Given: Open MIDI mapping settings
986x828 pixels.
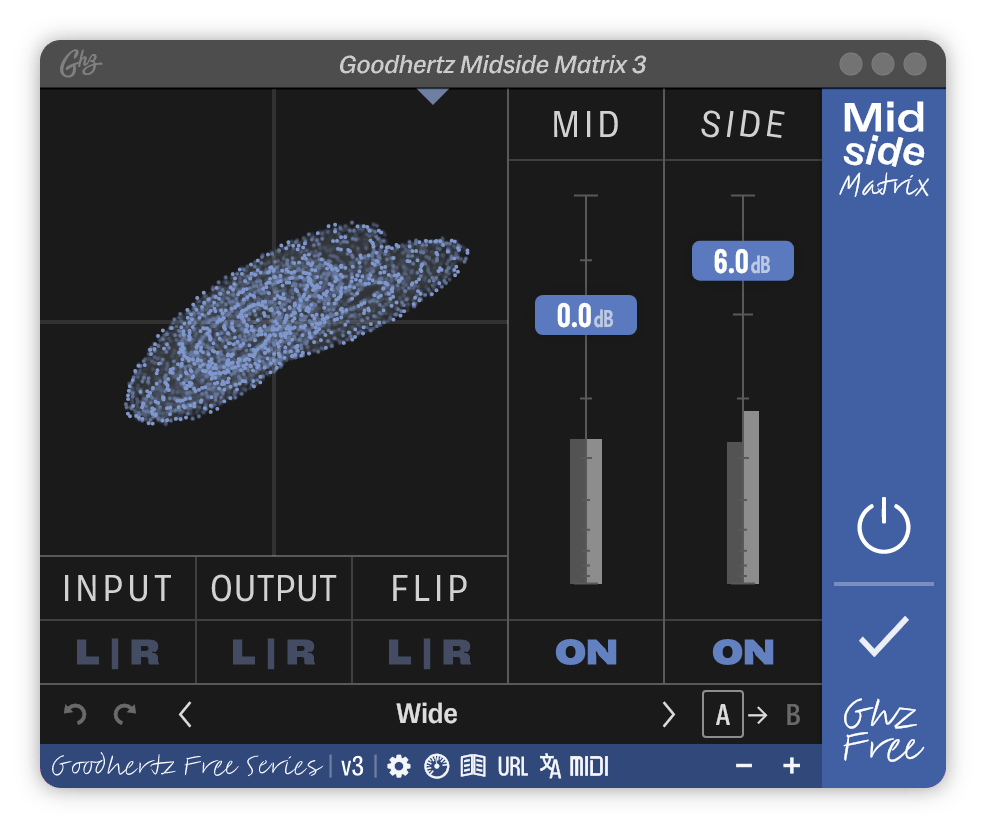Looking at the screenshot, I should [x=590, y=765].
